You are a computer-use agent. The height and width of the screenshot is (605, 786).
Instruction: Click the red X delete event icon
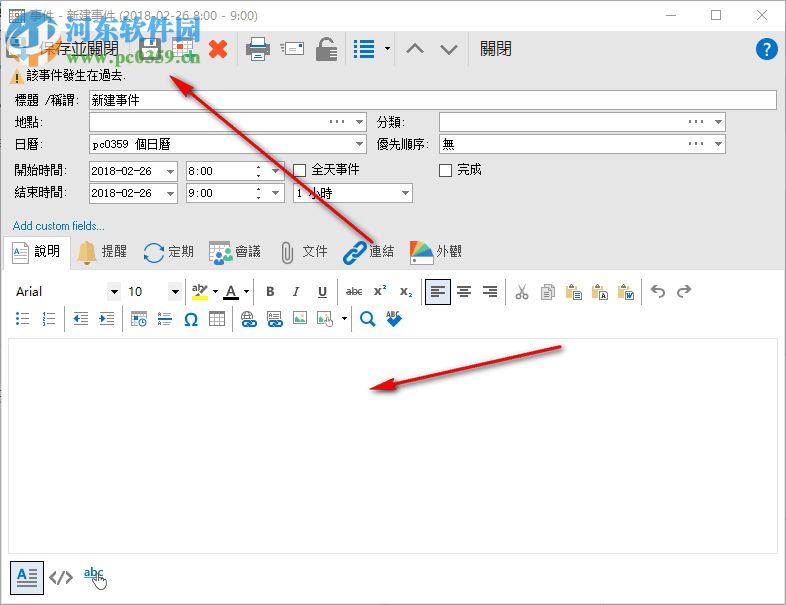click(218, 49)
